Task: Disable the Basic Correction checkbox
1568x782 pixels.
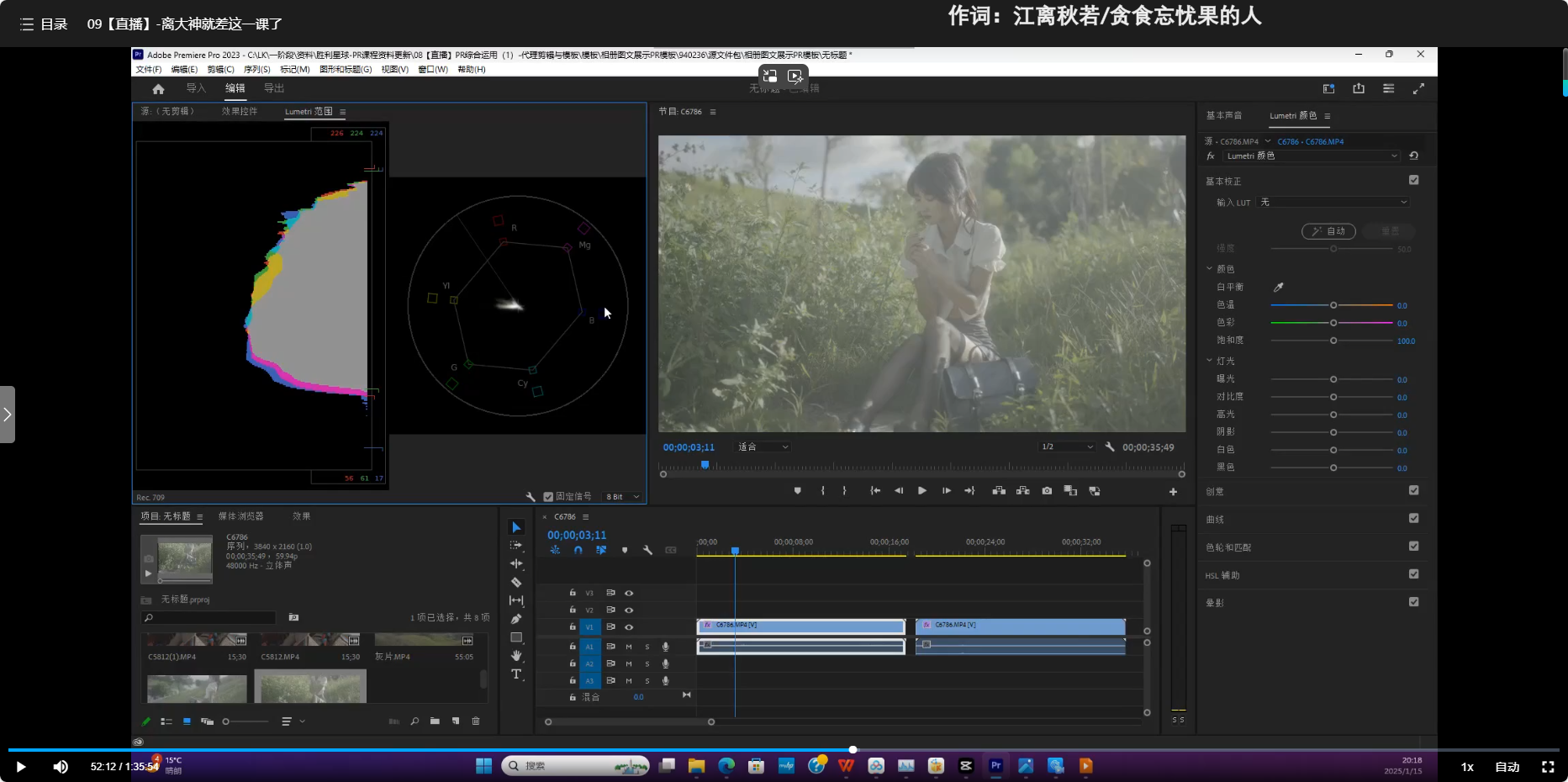Action: 1413,180
